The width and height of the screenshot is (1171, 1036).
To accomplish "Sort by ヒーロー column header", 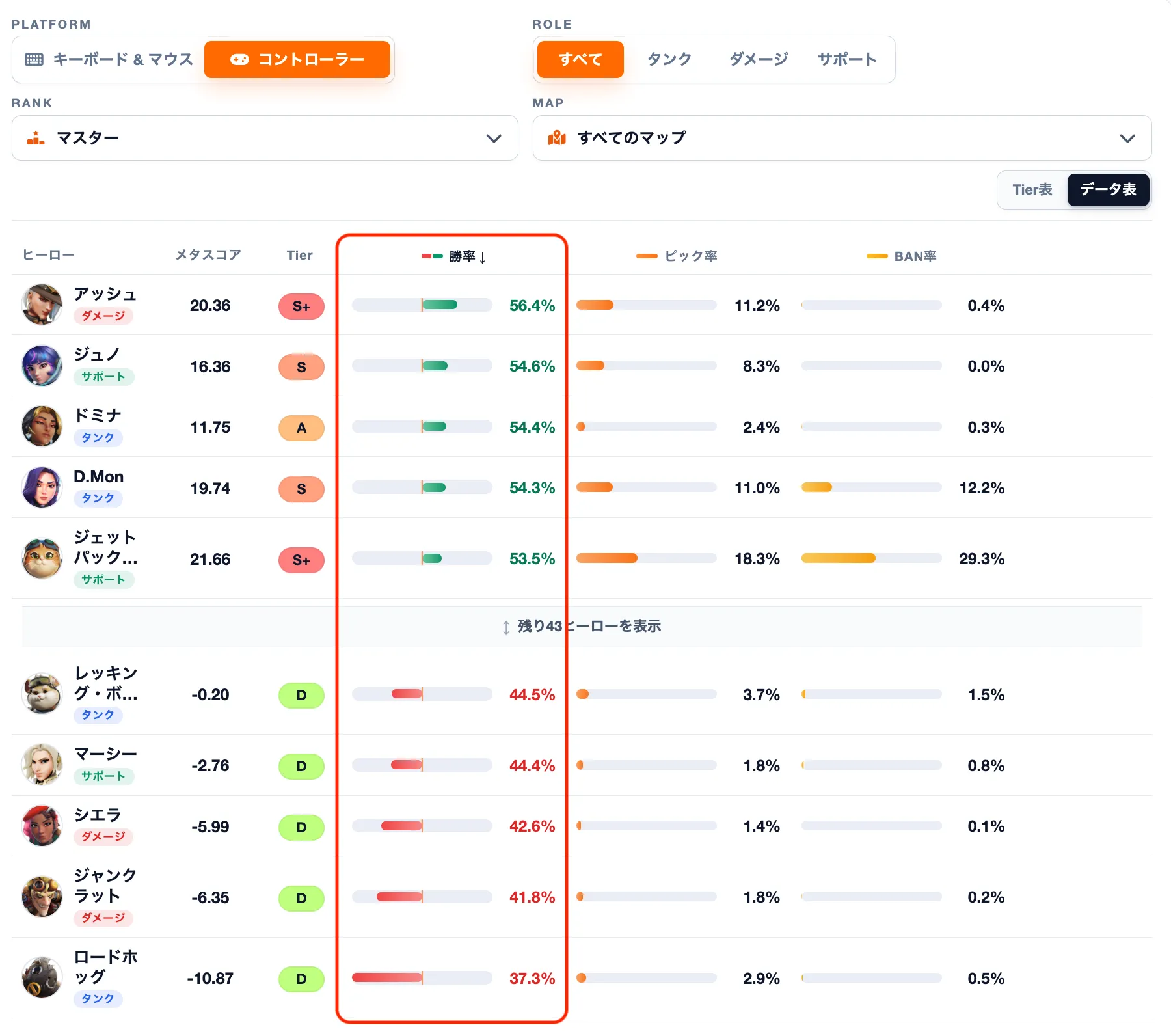I will tap(49, 255).
